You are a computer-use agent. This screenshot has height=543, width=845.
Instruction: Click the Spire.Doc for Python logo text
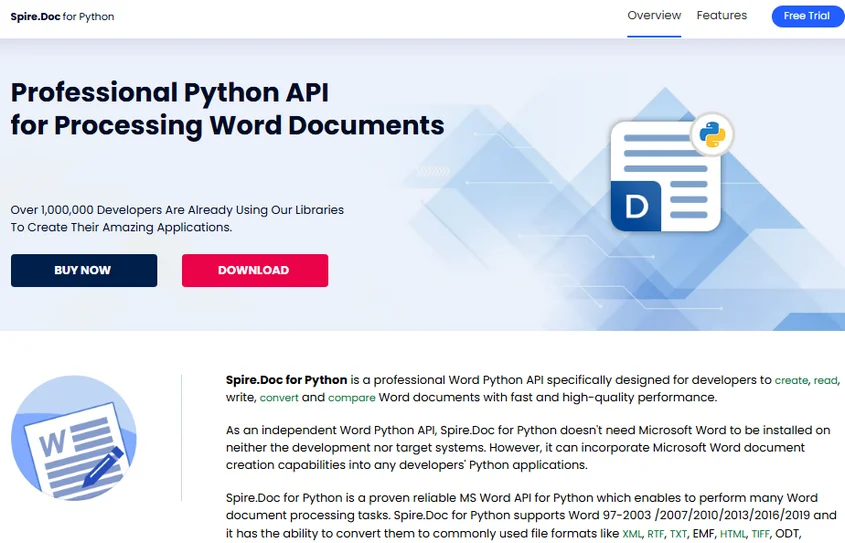tap(62, 17)
